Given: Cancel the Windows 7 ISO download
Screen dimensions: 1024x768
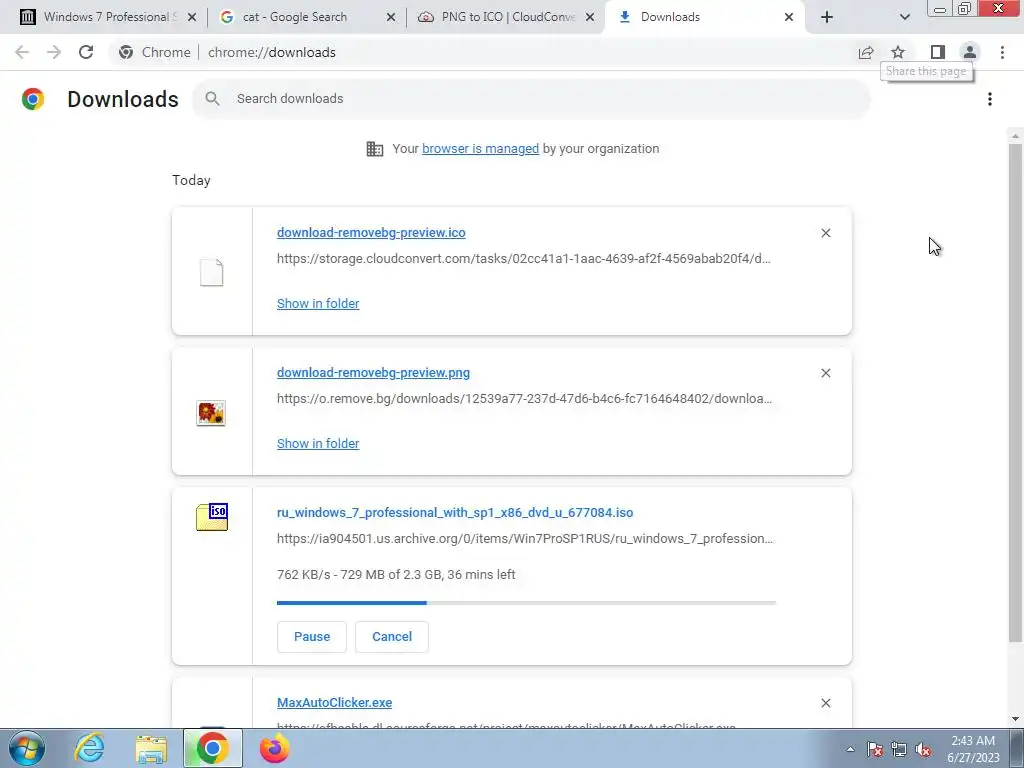Looking at the screenshot, I should [x=392, y=637].
